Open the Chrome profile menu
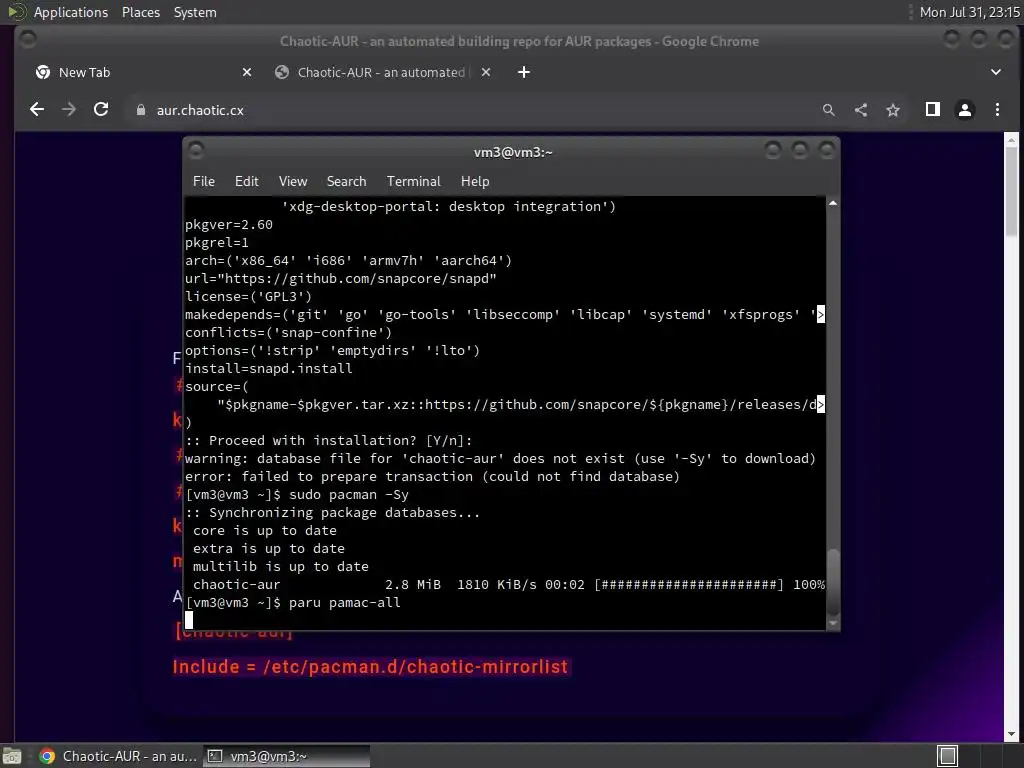Screen dimensions: 1024x768 pos(965,110)
